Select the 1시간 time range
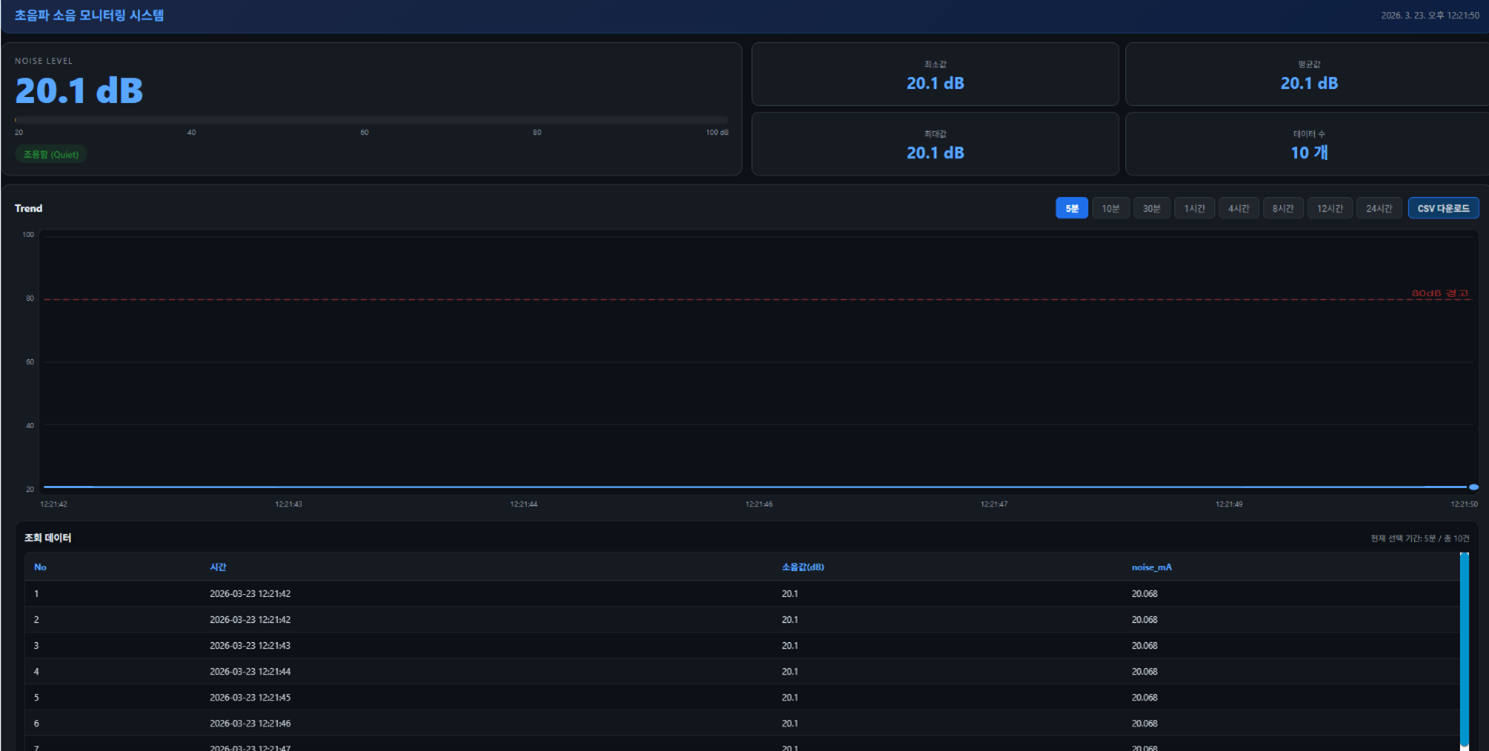The height and width of the screenshot is (751, 1489). (1194, 208)
